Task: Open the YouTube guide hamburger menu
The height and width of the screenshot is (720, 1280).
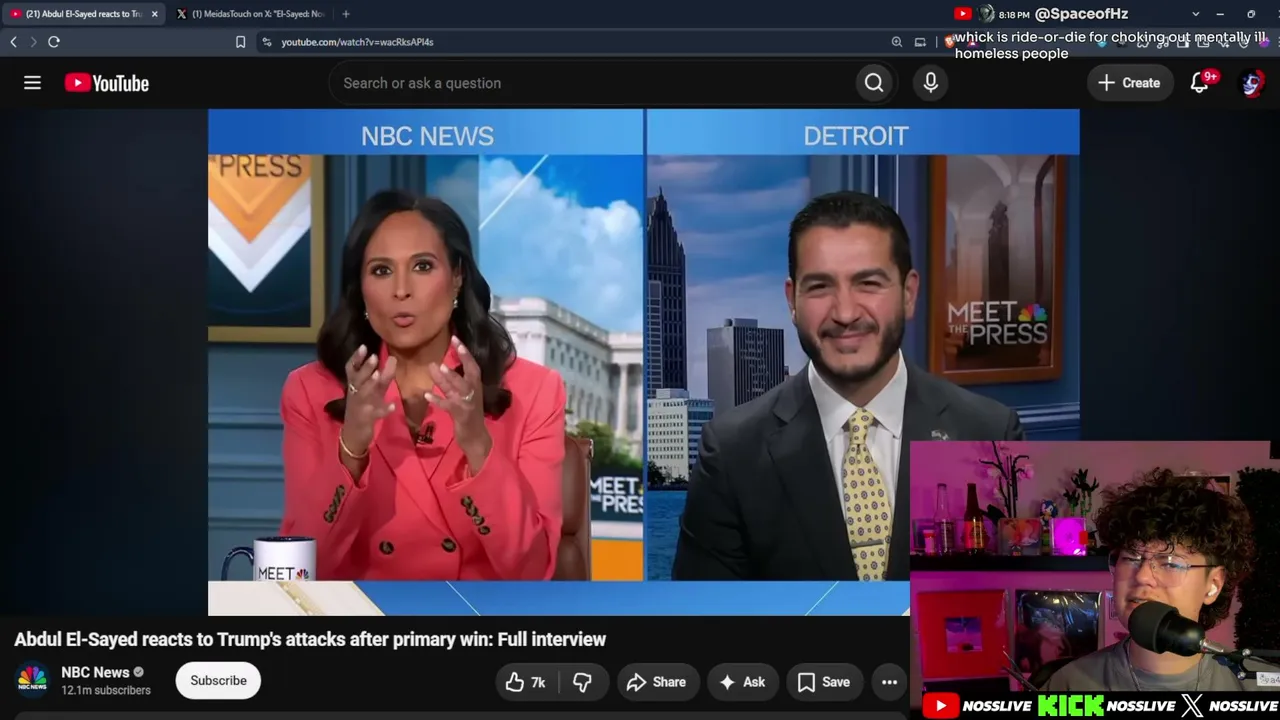Action: 32,83
